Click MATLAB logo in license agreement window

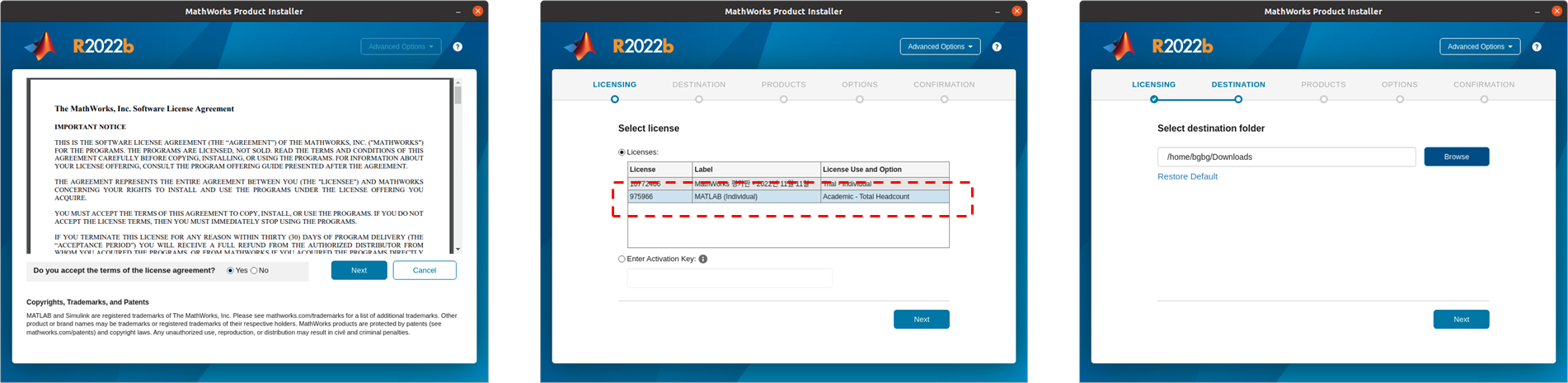41,46
